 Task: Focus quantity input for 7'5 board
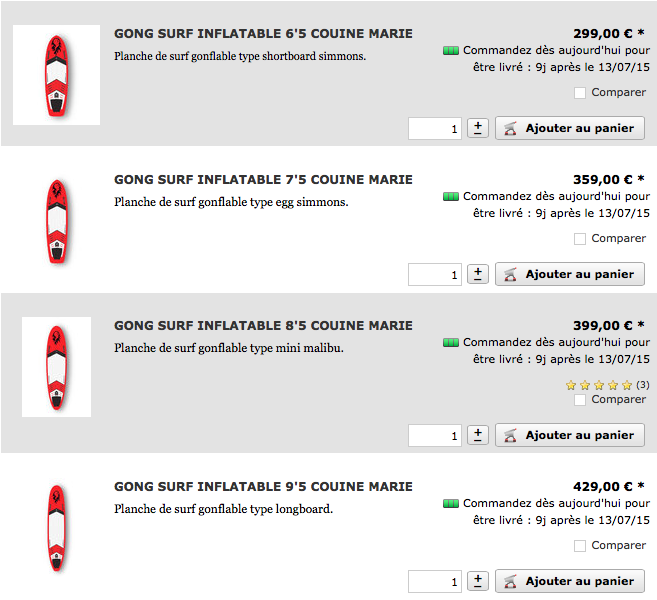(x=435, y=274)
